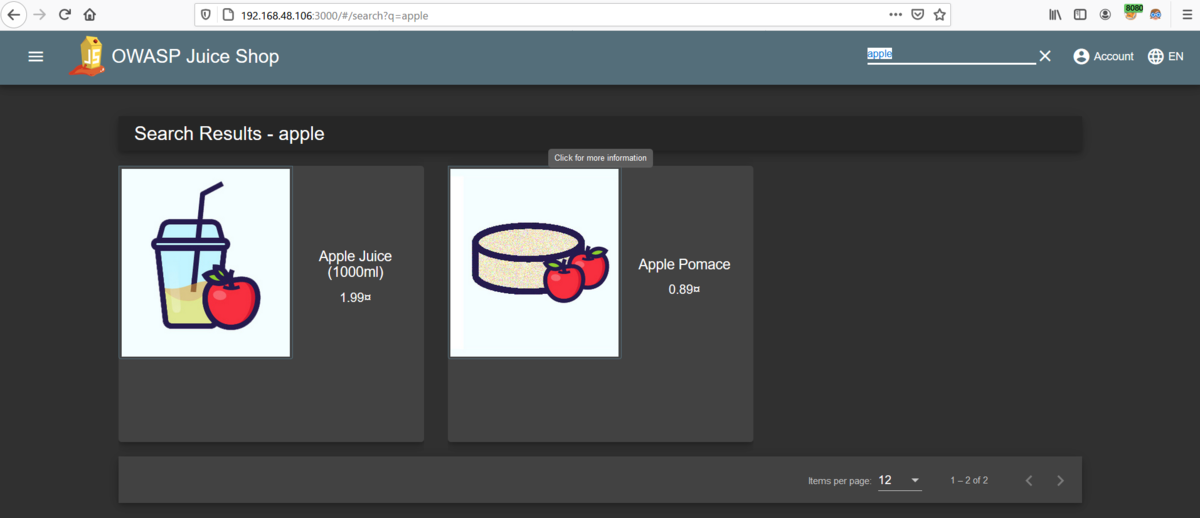Click the Apple Pomace title
The image size is (1200, 518).
coord(684,264)
